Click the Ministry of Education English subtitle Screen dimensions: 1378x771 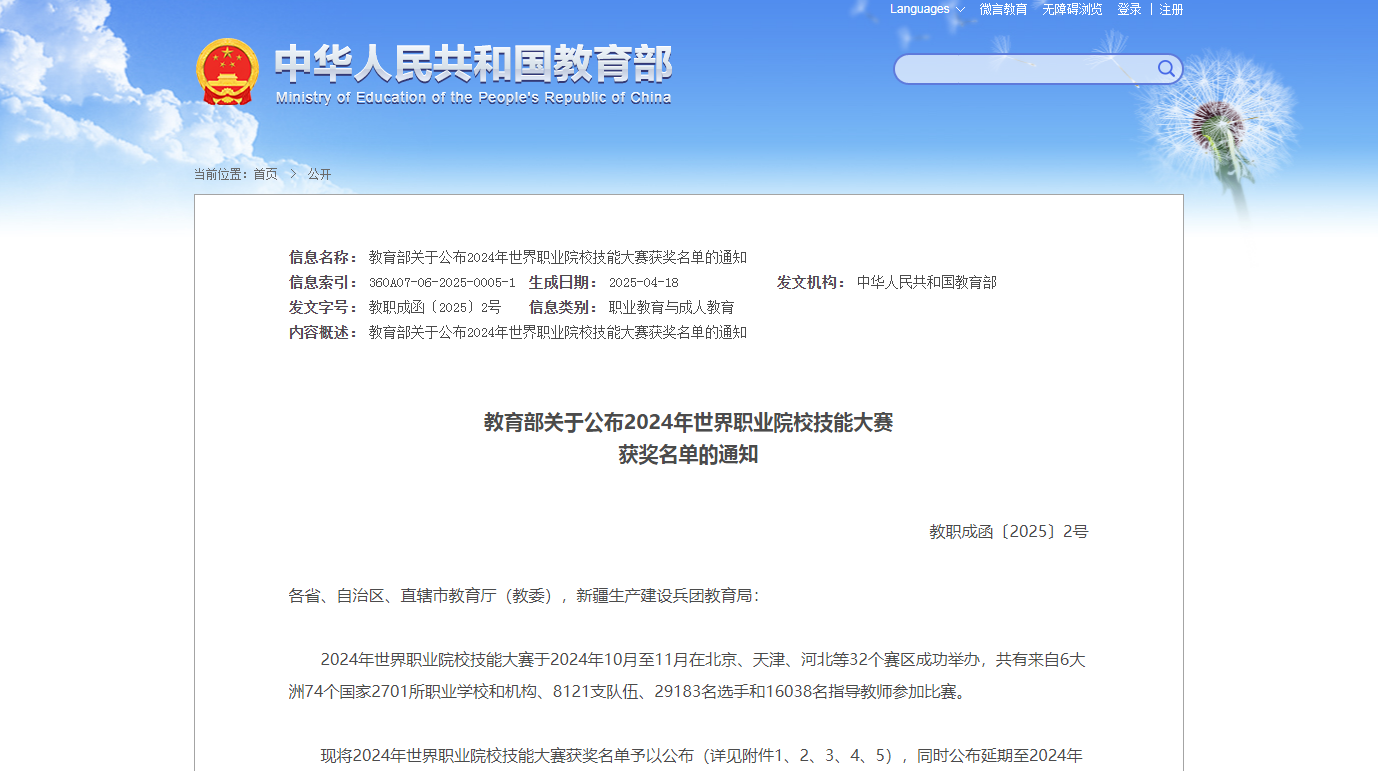(473, 98)
